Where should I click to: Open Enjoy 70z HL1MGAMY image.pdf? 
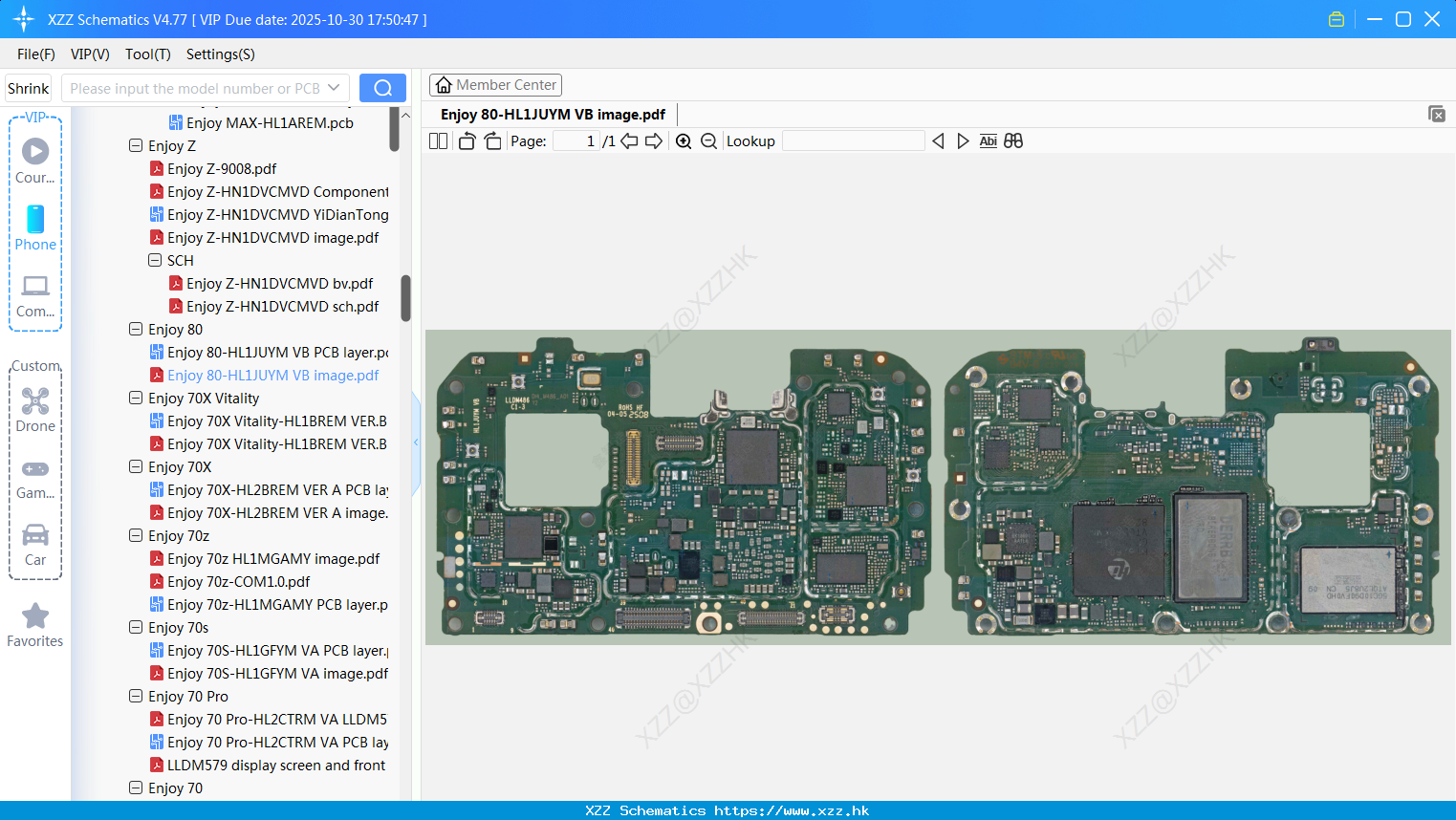point(265,559)
